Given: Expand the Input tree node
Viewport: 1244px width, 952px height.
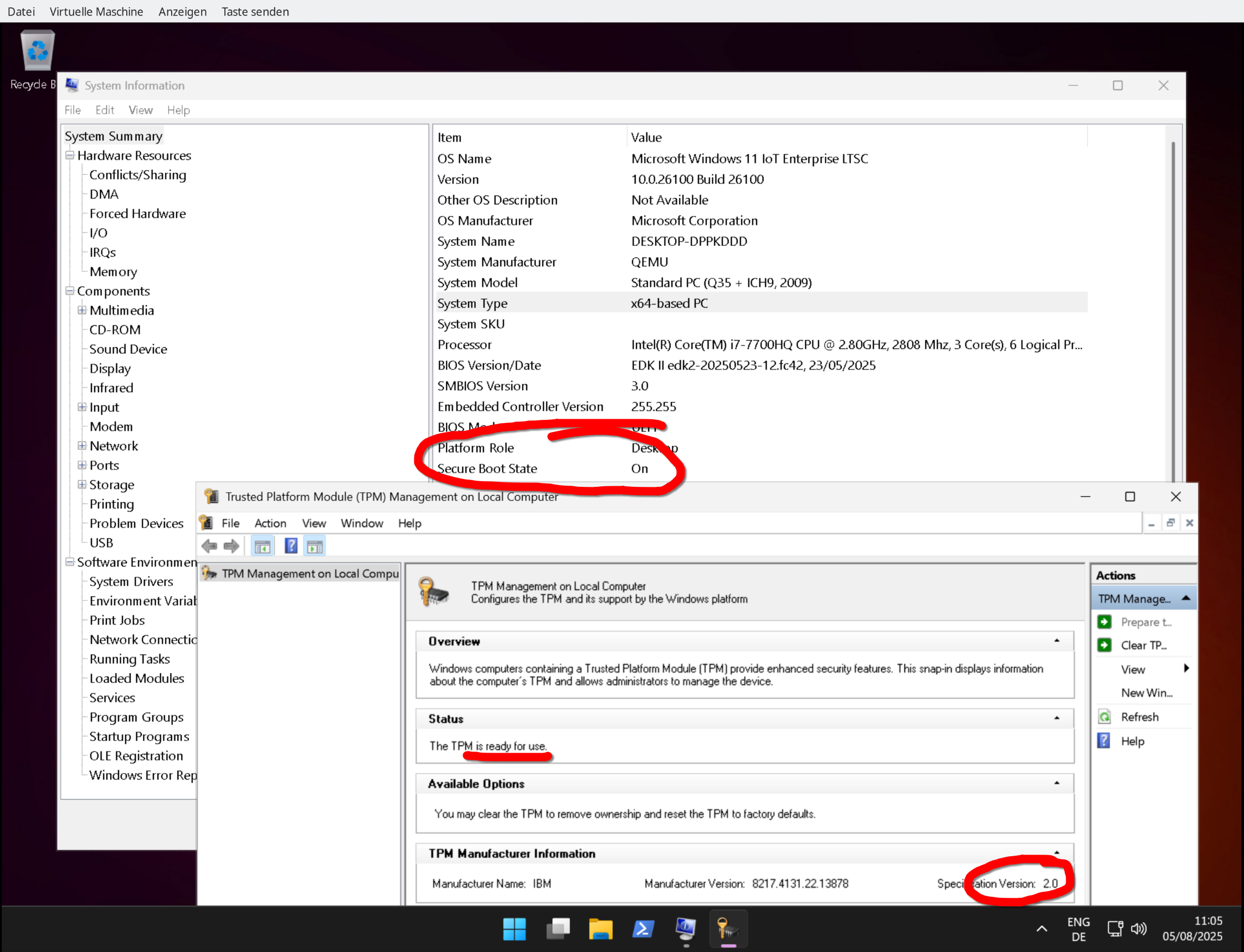Looking at the screenshot, I should 82,407.
